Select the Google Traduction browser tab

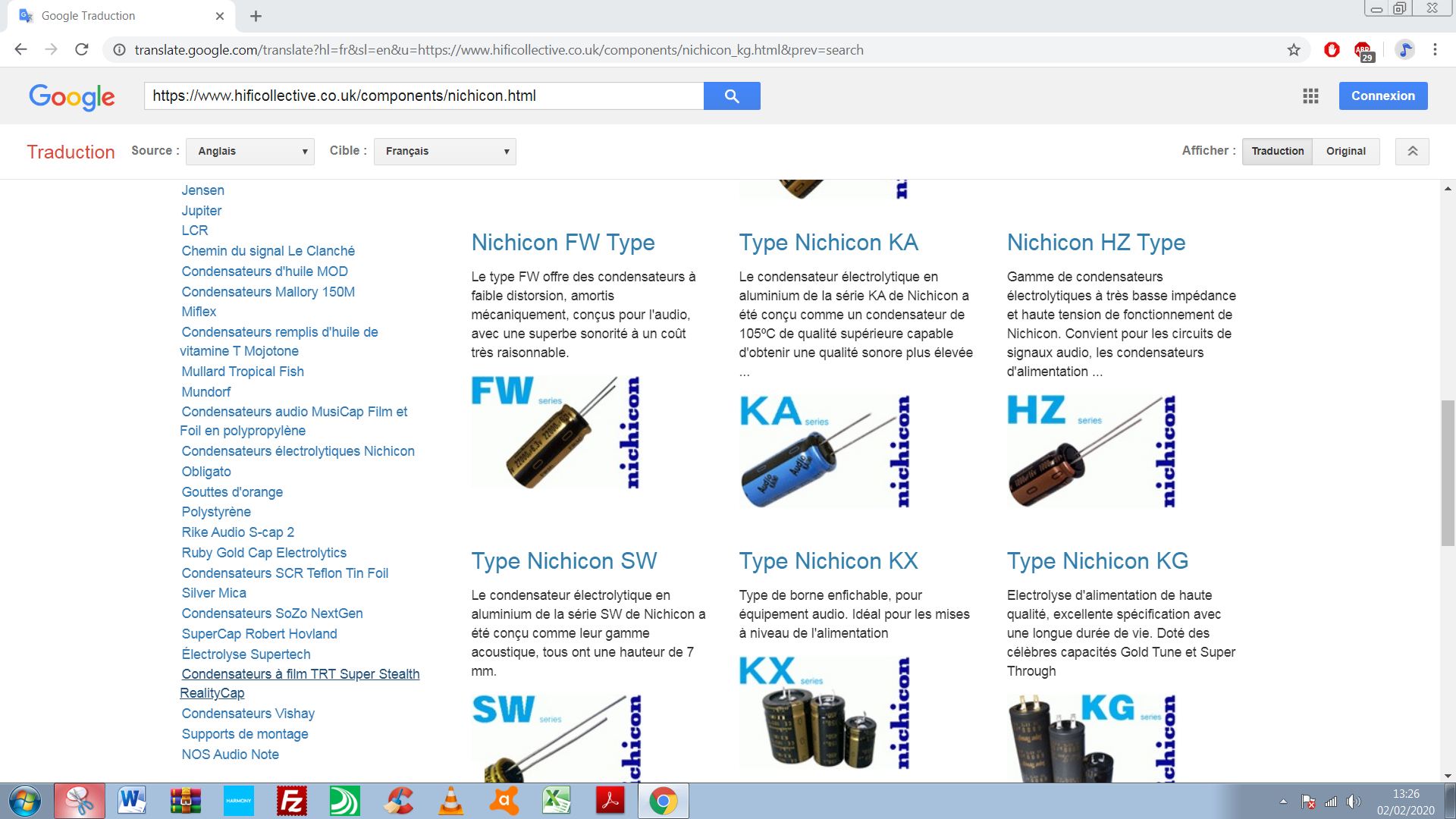[x=114, y=16]
